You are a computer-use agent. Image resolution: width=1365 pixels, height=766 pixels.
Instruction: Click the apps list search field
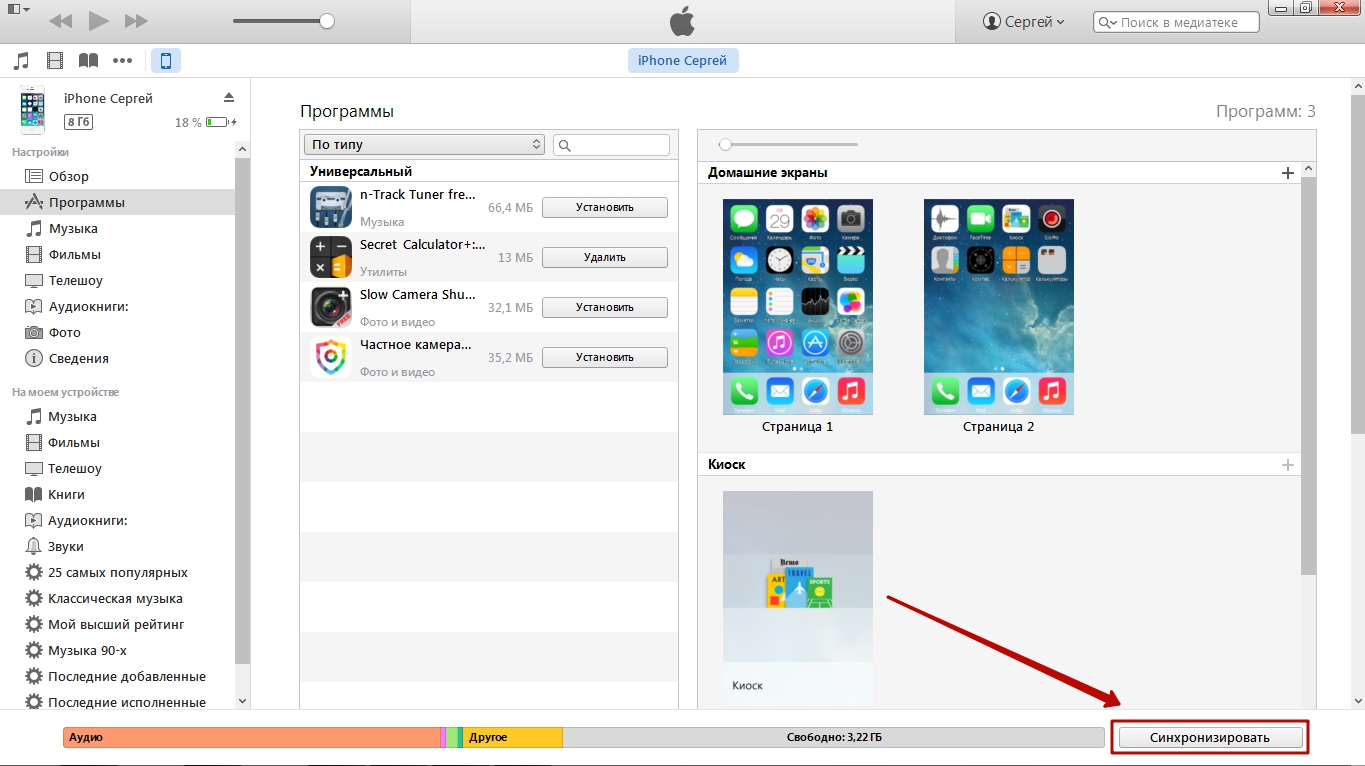point(611,145)
